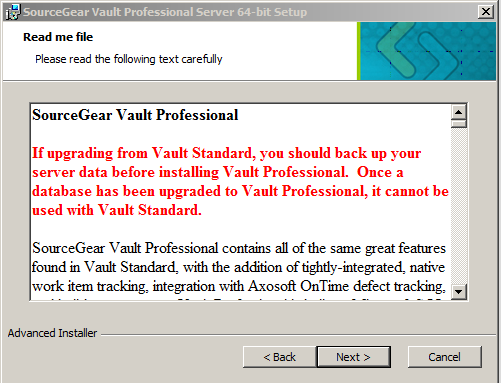Click 'Please read the following text carefully' subtitle

[x=129, y=59]
